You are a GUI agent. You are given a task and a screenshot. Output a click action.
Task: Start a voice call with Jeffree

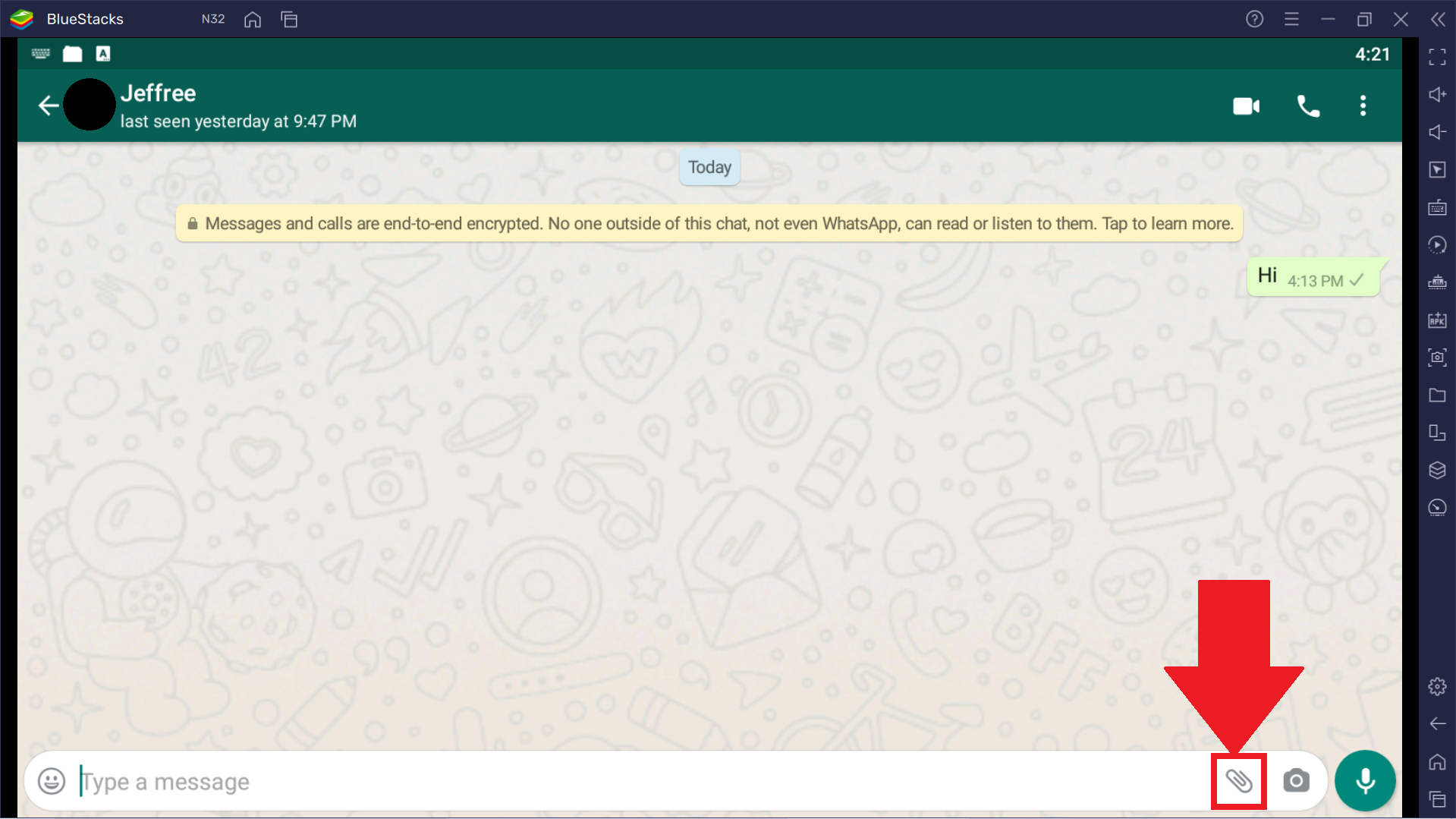1308,106
